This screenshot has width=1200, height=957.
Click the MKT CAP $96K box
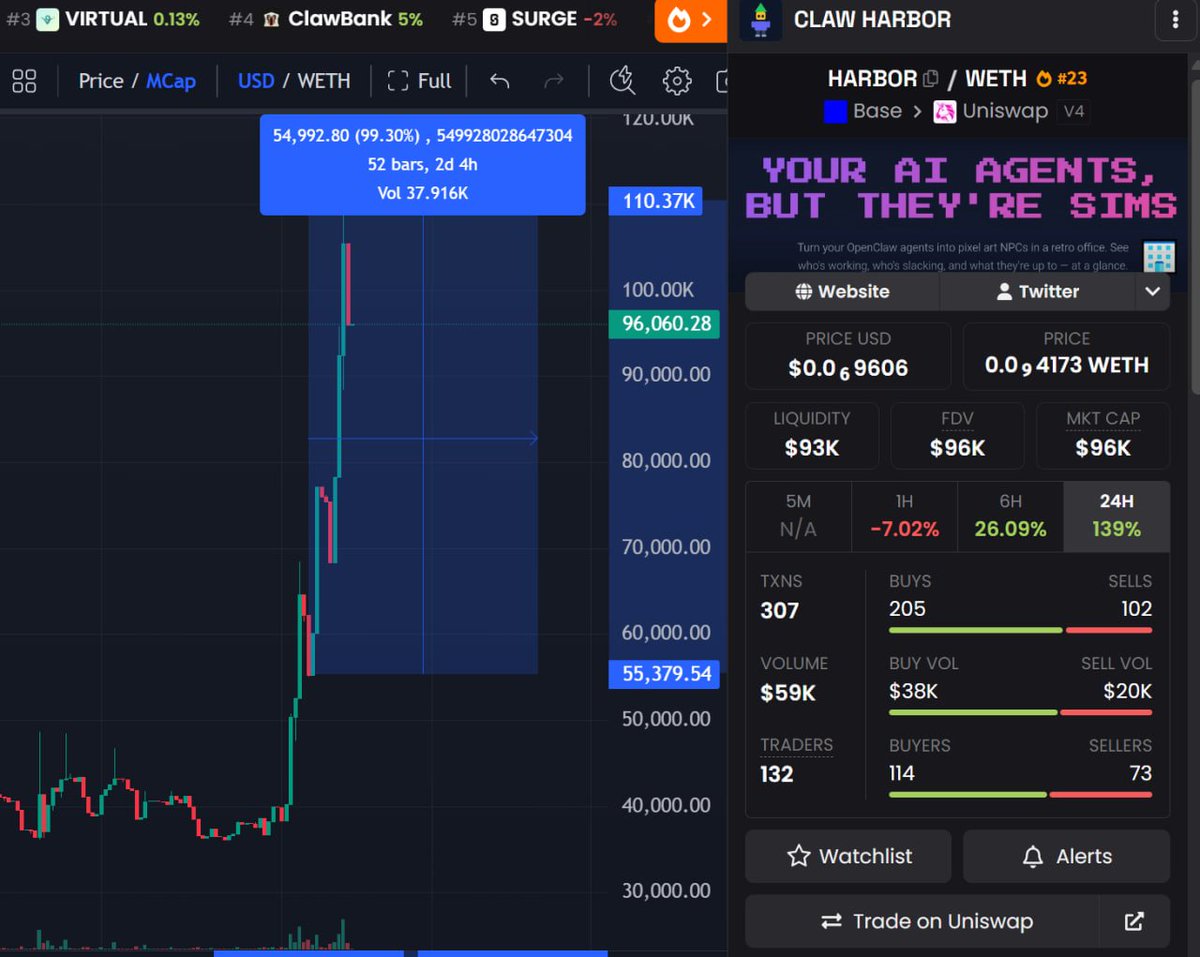click(1103, 435)
